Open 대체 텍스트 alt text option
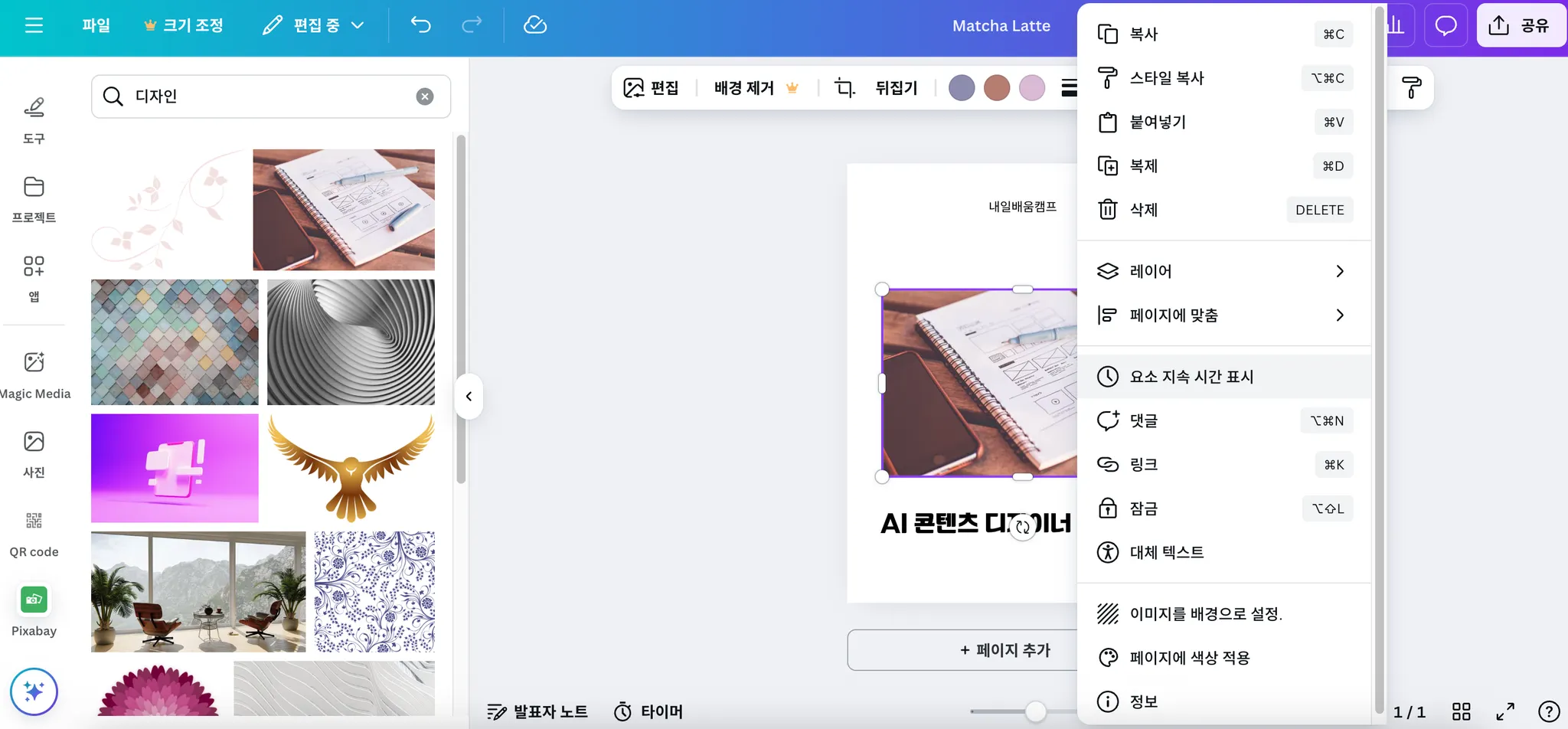This screenshot has height=729, width=1568. coord(1223,552)
